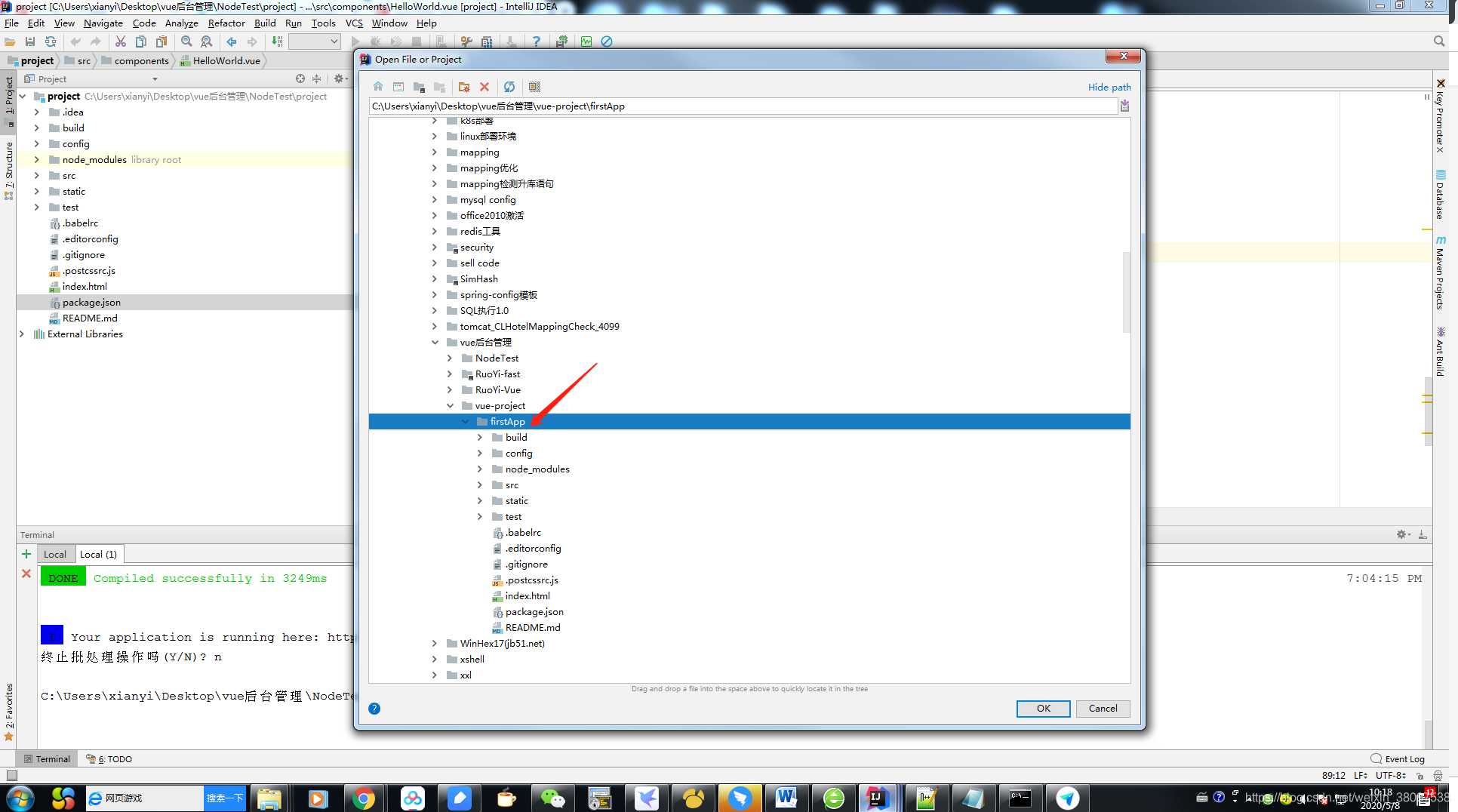Click scroll from source icon in Project panel
1458x812 pixels.
(300, 79)
